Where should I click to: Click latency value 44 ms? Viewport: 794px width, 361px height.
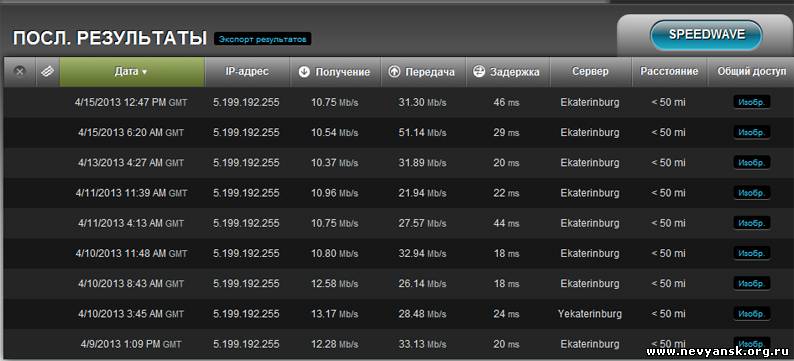point(506,223)
